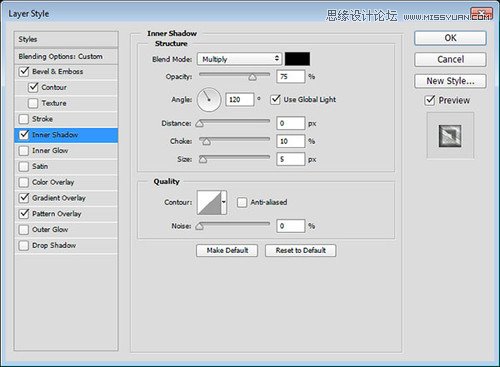
Task: Select the Texture sub-item label
Action: point(54,103)
